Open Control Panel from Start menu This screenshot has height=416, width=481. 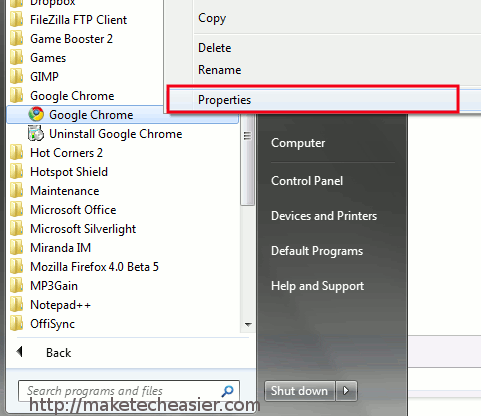point(307,181)
